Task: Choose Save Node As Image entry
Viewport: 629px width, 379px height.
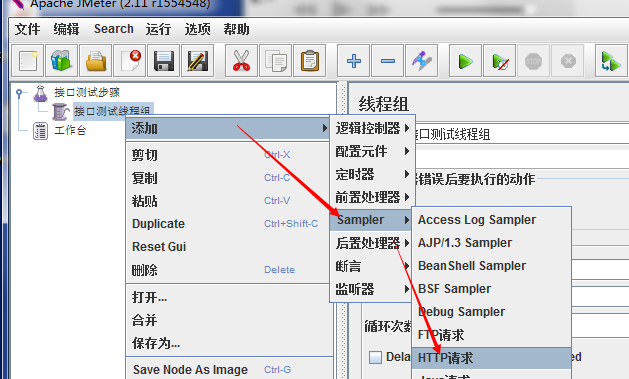Action: pos(228,369)
